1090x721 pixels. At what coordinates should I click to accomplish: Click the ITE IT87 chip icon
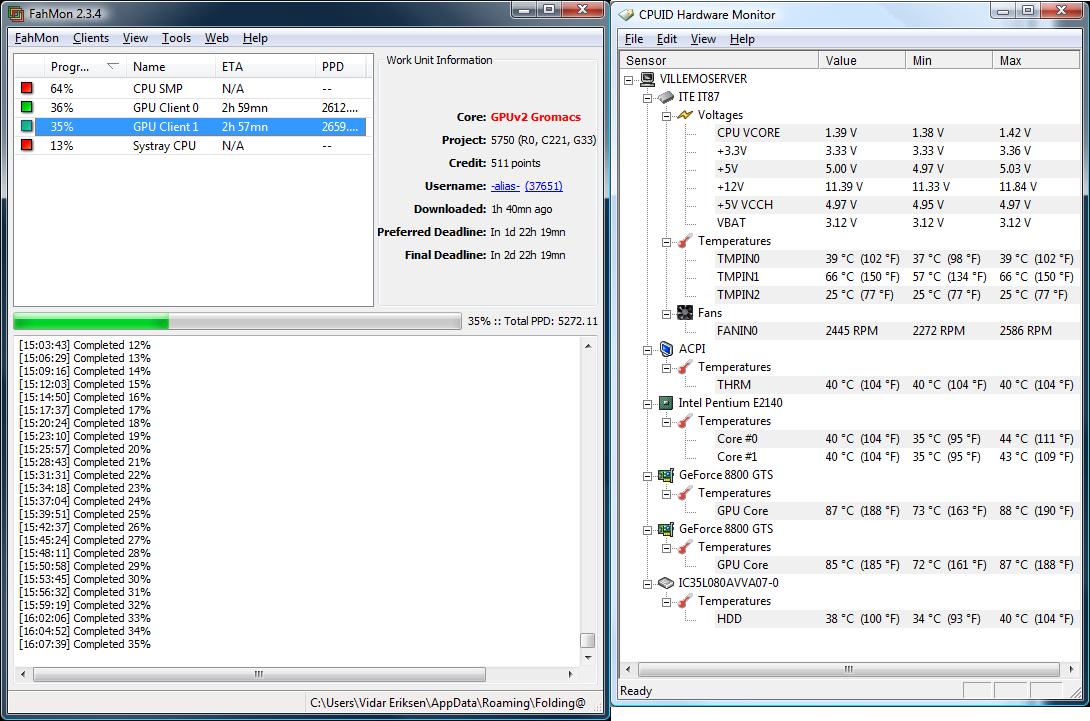[666, 97]
